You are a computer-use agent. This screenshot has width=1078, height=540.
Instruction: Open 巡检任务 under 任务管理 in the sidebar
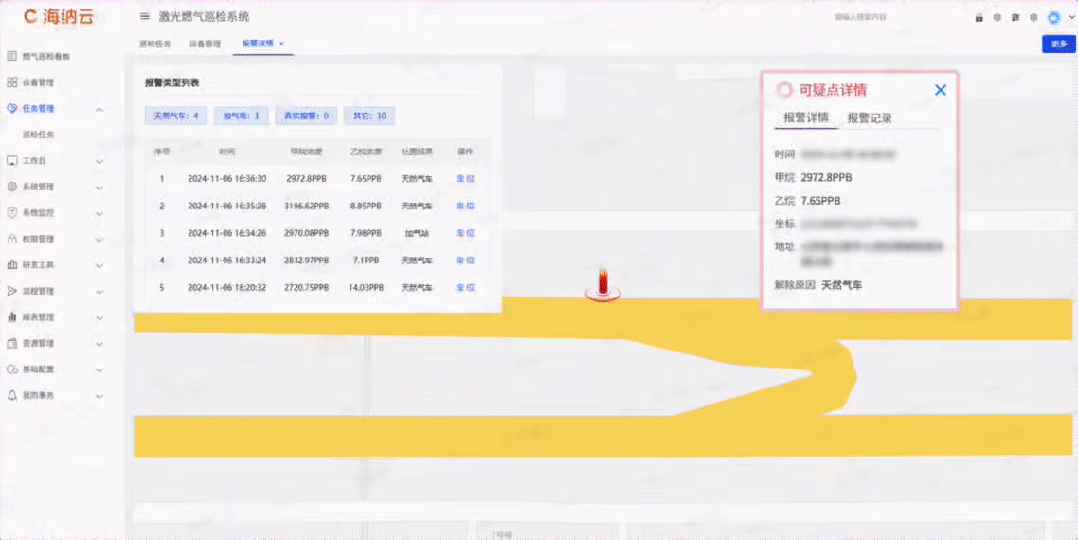click(38, 135)
